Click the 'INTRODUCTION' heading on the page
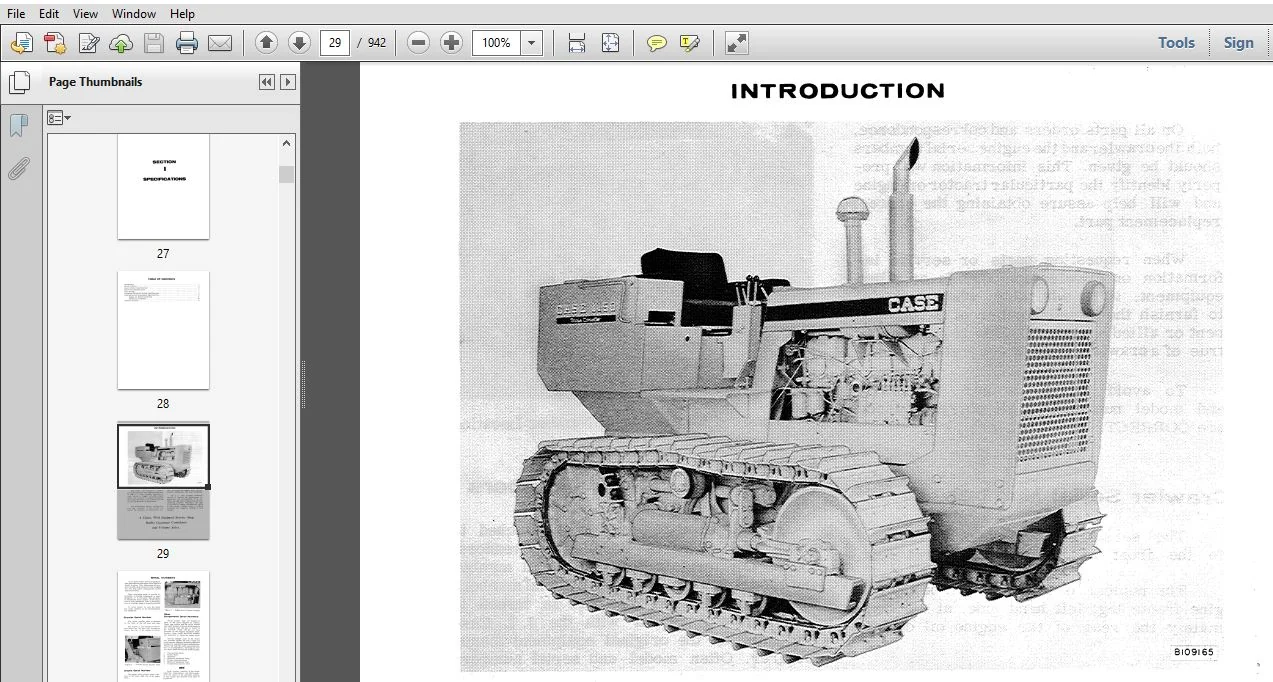The image size is (1273, 682). click(838, 91)
